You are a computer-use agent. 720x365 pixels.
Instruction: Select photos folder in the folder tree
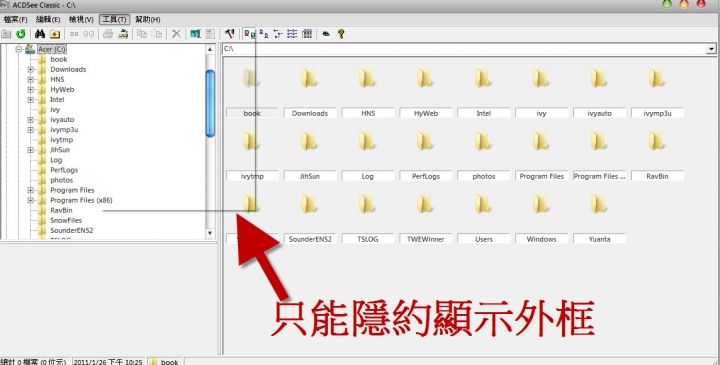[62, 180]
